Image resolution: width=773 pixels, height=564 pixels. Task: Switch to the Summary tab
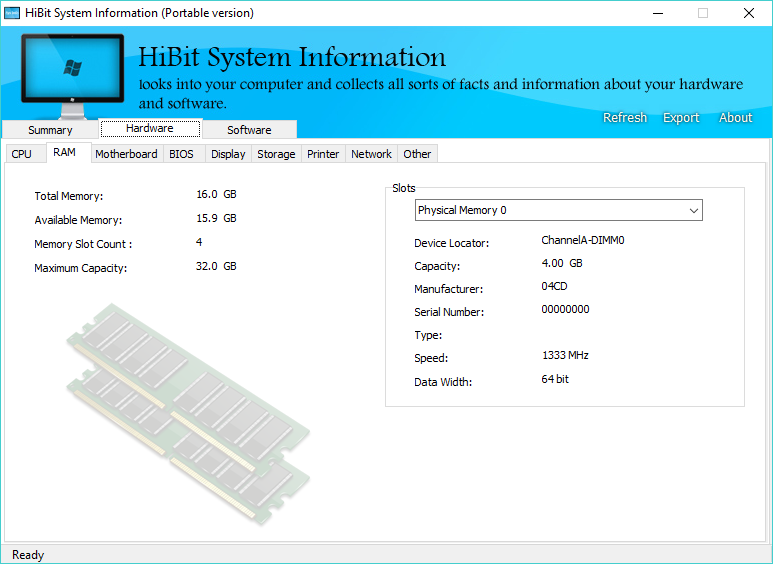50,130
